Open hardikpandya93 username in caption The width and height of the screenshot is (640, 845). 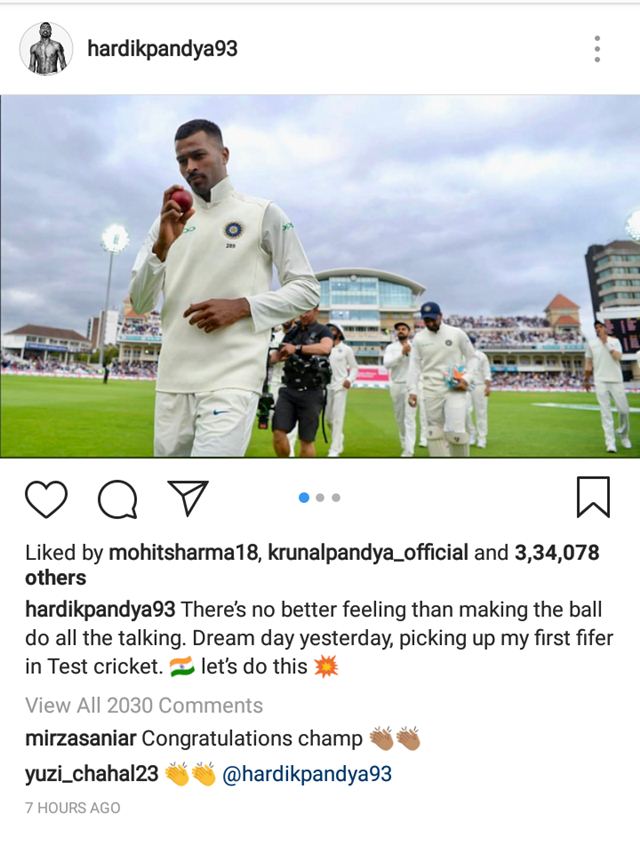100,610
